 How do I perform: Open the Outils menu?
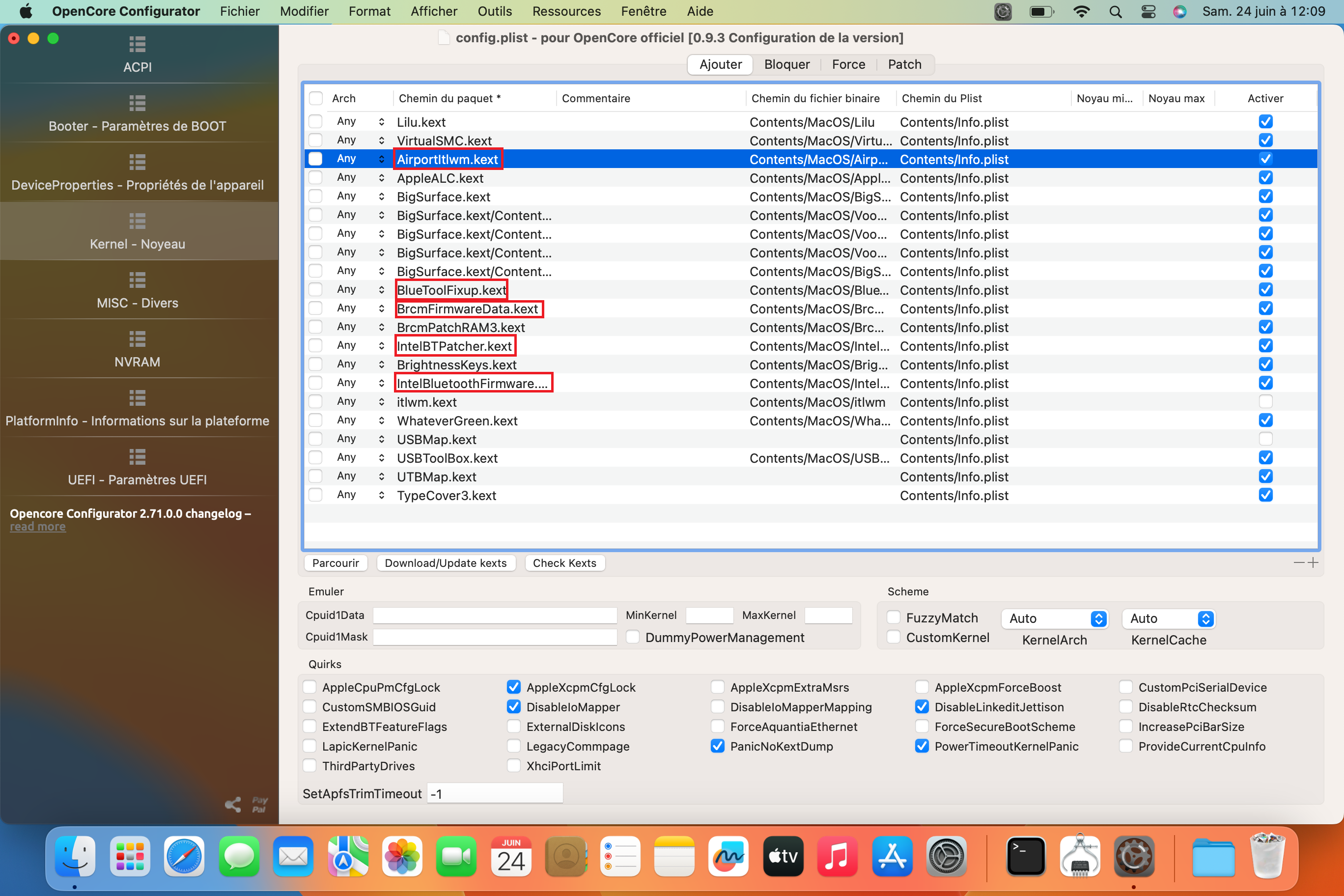point(494,11)
